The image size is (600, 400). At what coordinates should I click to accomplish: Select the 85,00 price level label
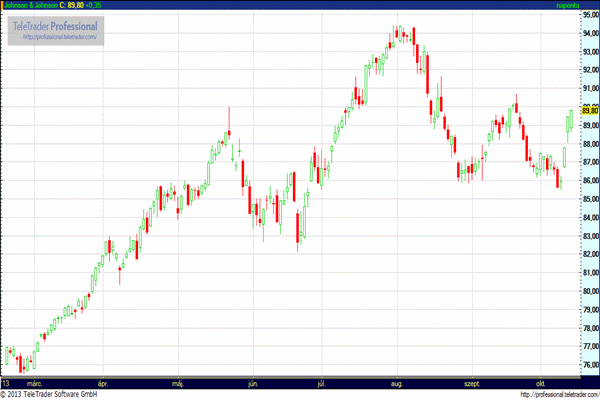589,199
